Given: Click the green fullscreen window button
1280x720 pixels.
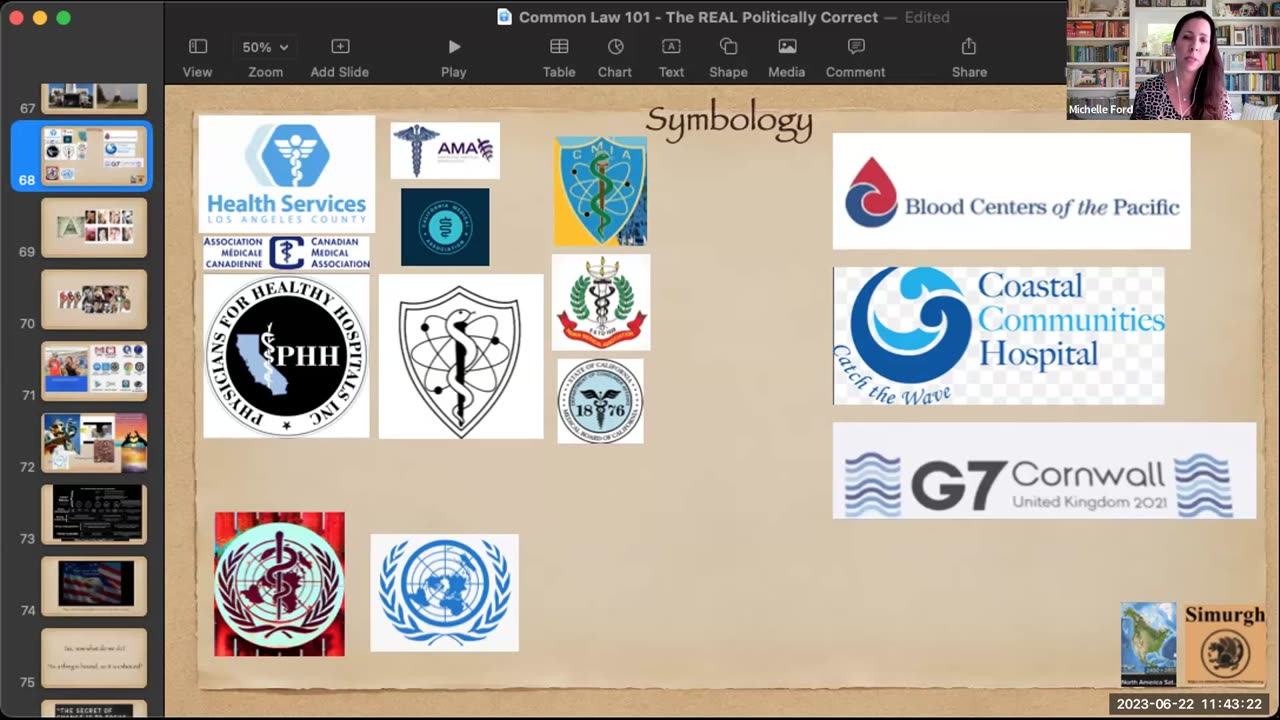Looking at the screenshot, I should pyautogui.click(x=63, y=18).
